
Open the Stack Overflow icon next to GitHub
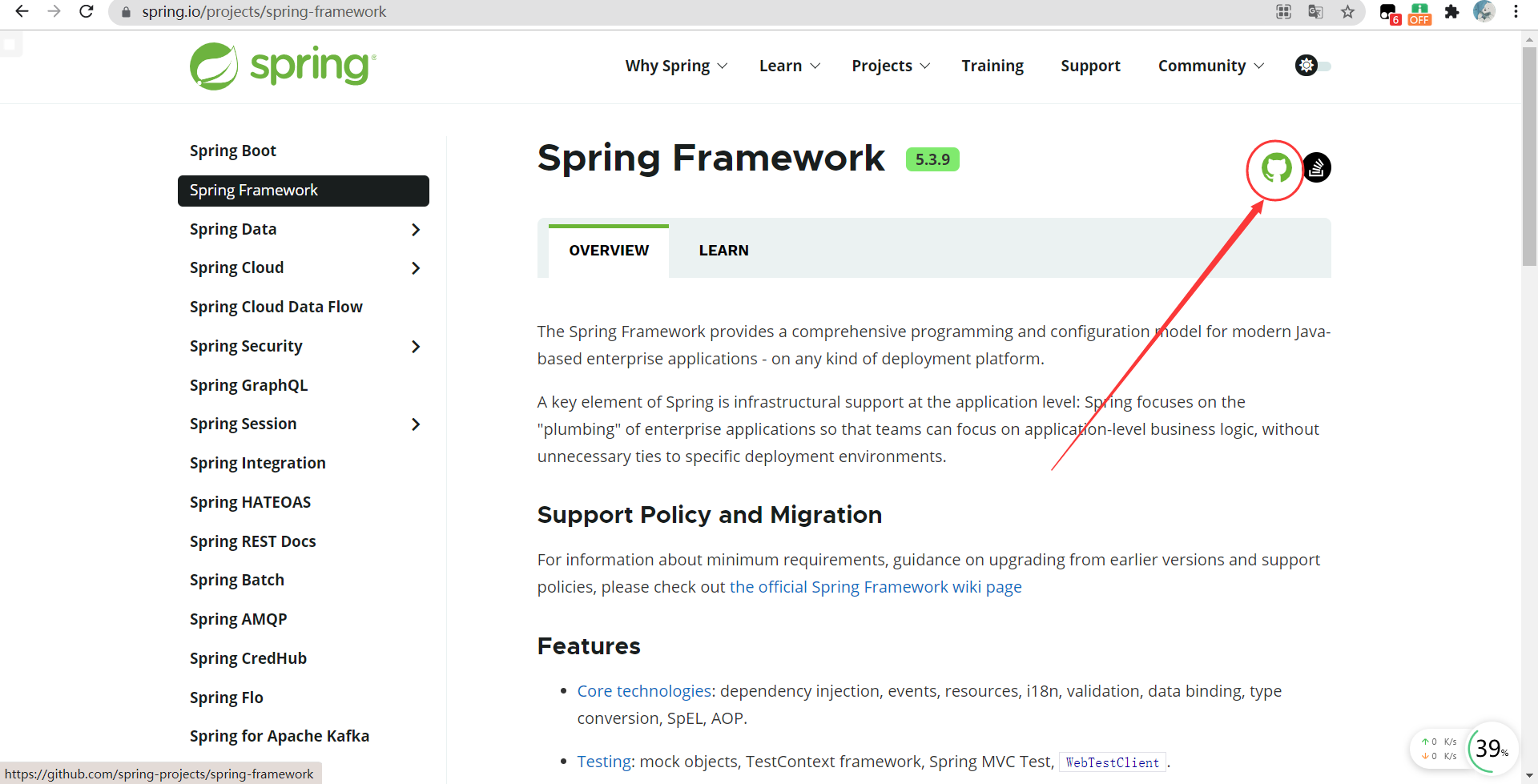(1316, 168)
